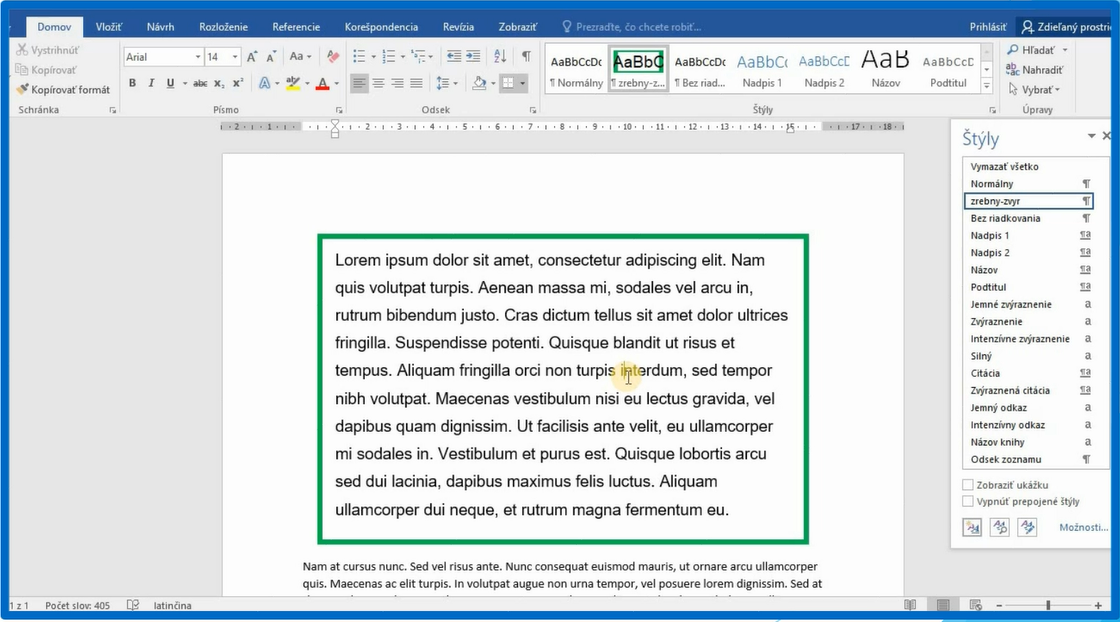This screenshot has width=1120, height=622.
Task: Click the italic formatting icon
Action: click(x=151, y=83)
